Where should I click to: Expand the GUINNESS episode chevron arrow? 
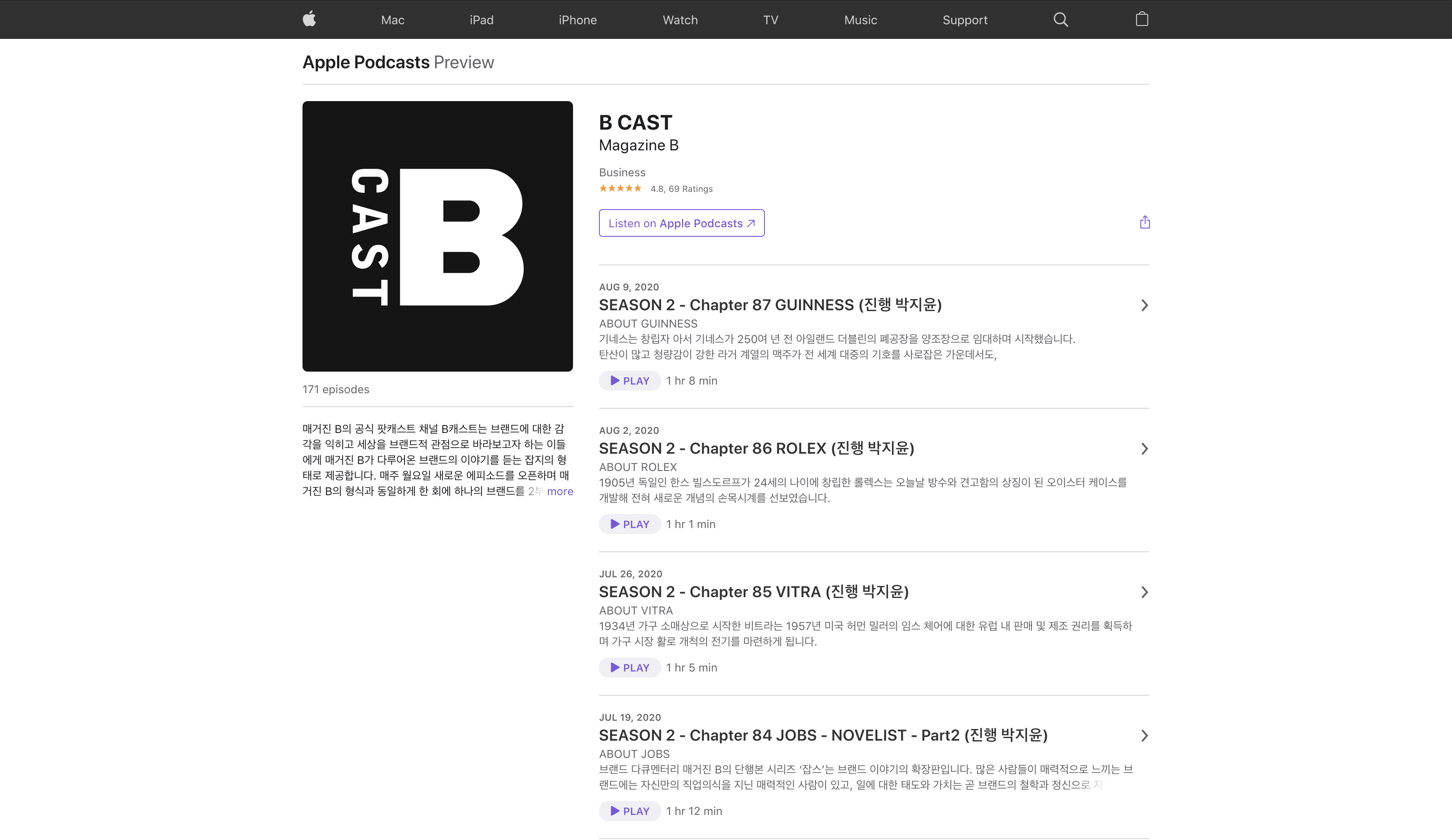pos(1144,305)
